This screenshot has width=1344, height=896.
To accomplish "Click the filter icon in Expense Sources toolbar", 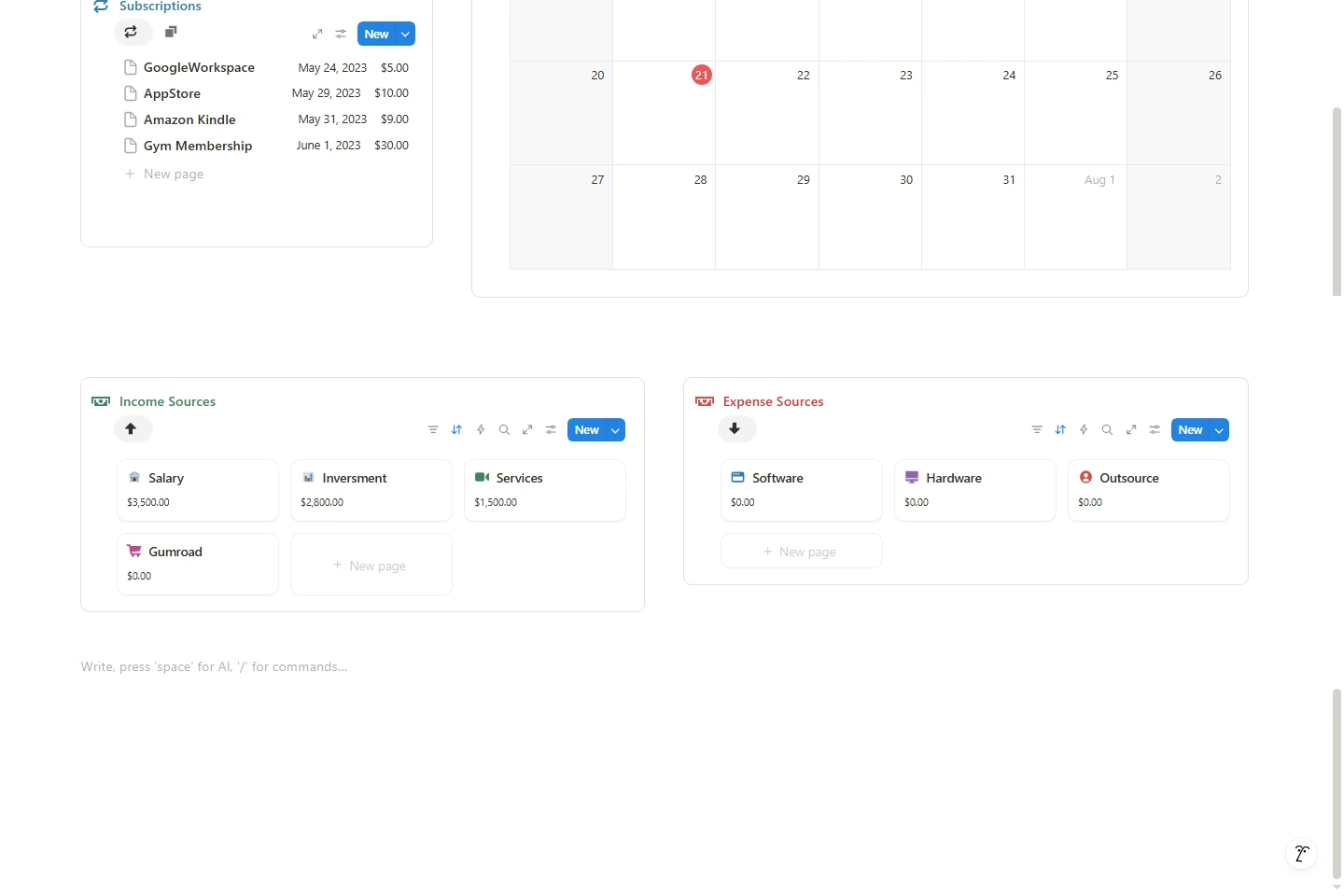I will pyautogui.click(x=1036, y=429).
